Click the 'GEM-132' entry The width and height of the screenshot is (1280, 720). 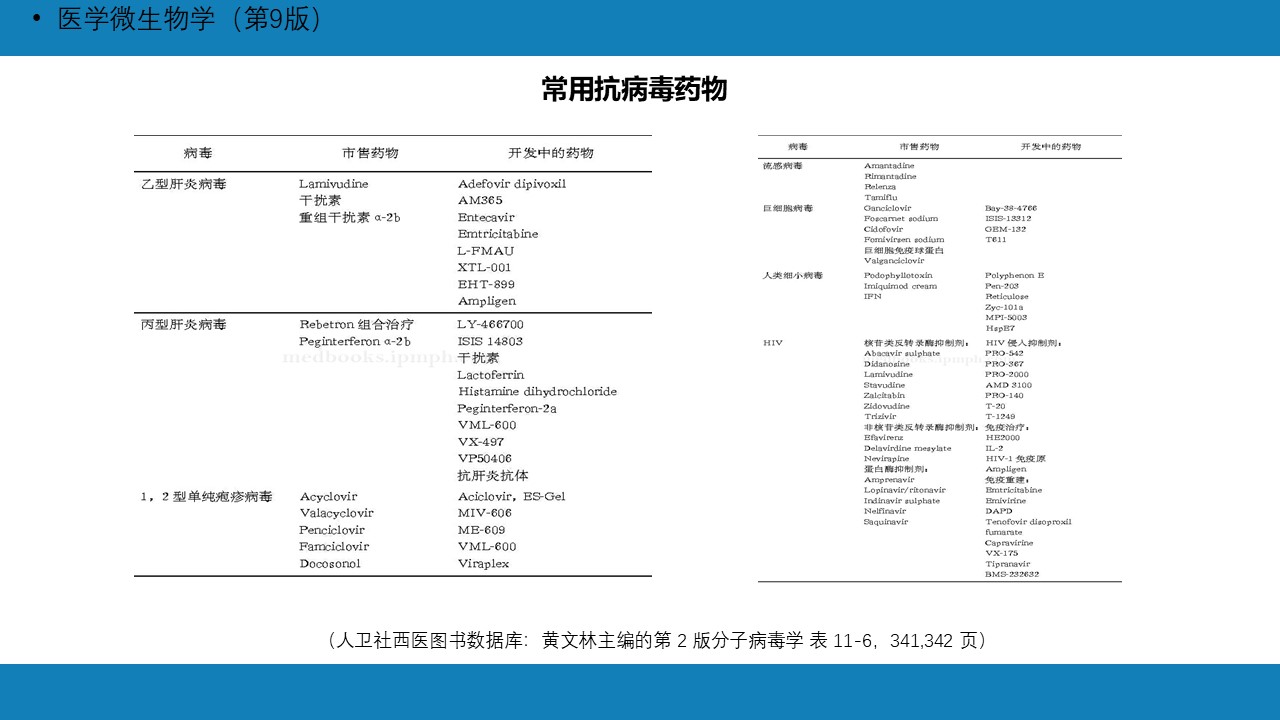tap(1005, 229)
